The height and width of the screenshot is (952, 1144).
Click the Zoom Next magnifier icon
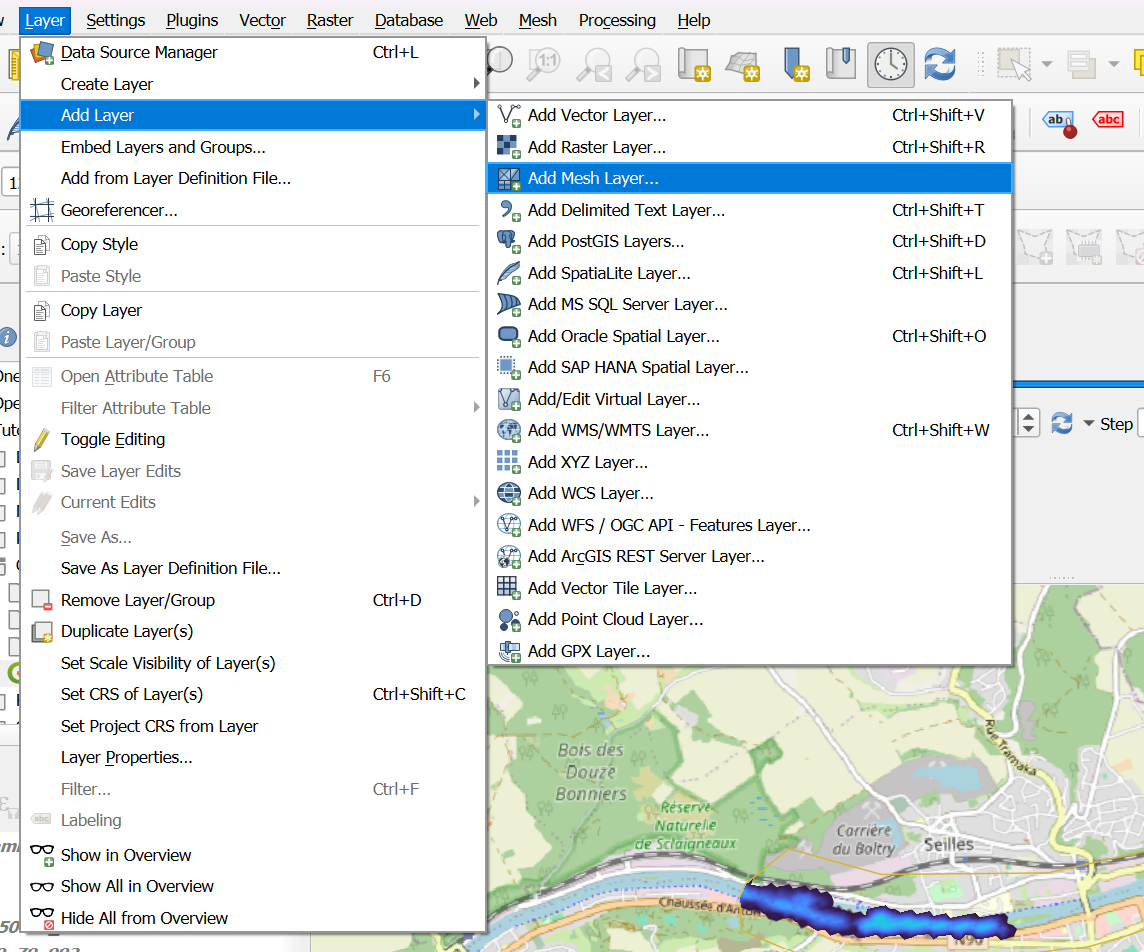click(644, 64)
